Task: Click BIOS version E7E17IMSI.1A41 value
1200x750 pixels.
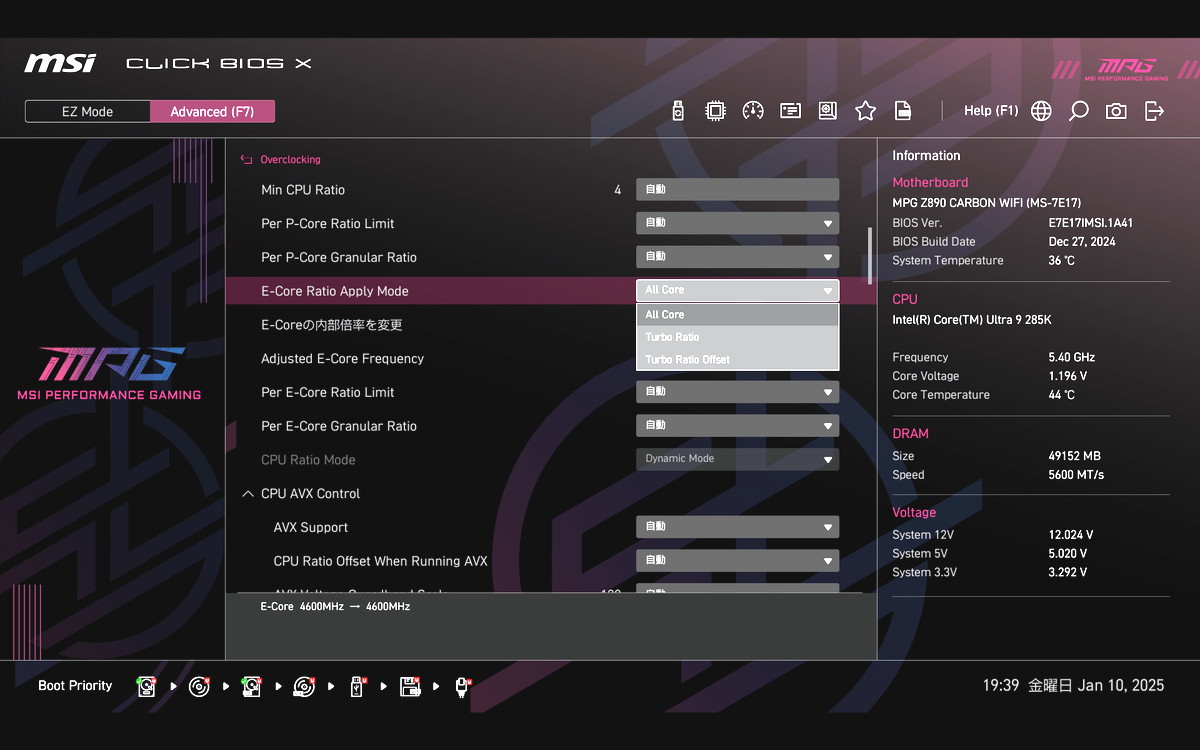Action: tap(1091, 223)
